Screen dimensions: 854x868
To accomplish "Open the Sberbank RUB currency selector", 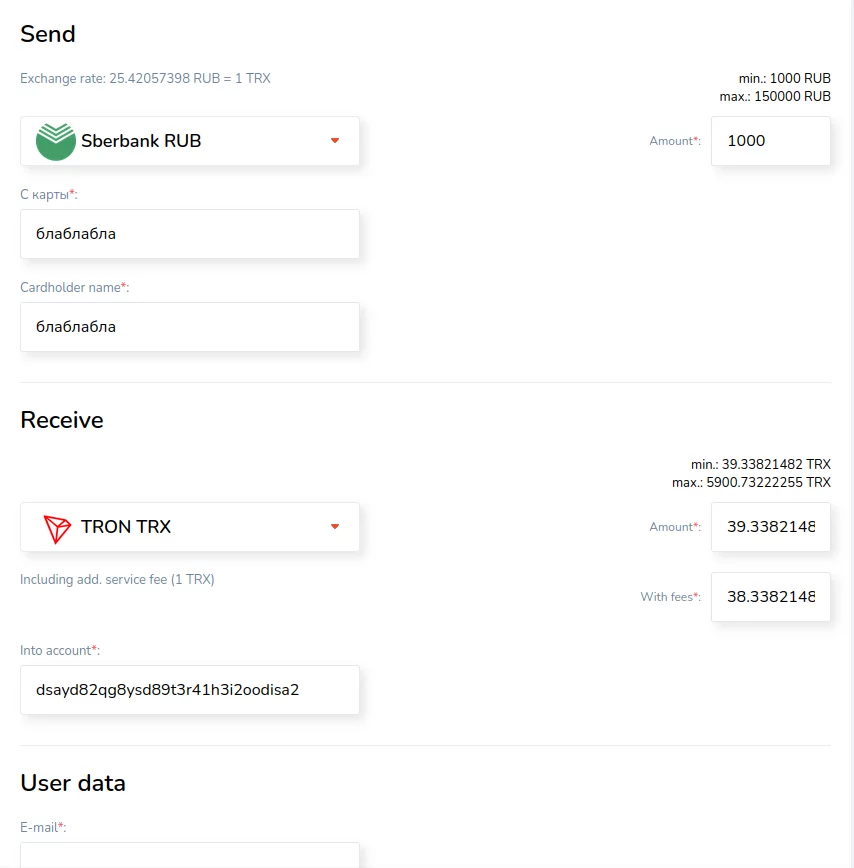I will [190, 141].
